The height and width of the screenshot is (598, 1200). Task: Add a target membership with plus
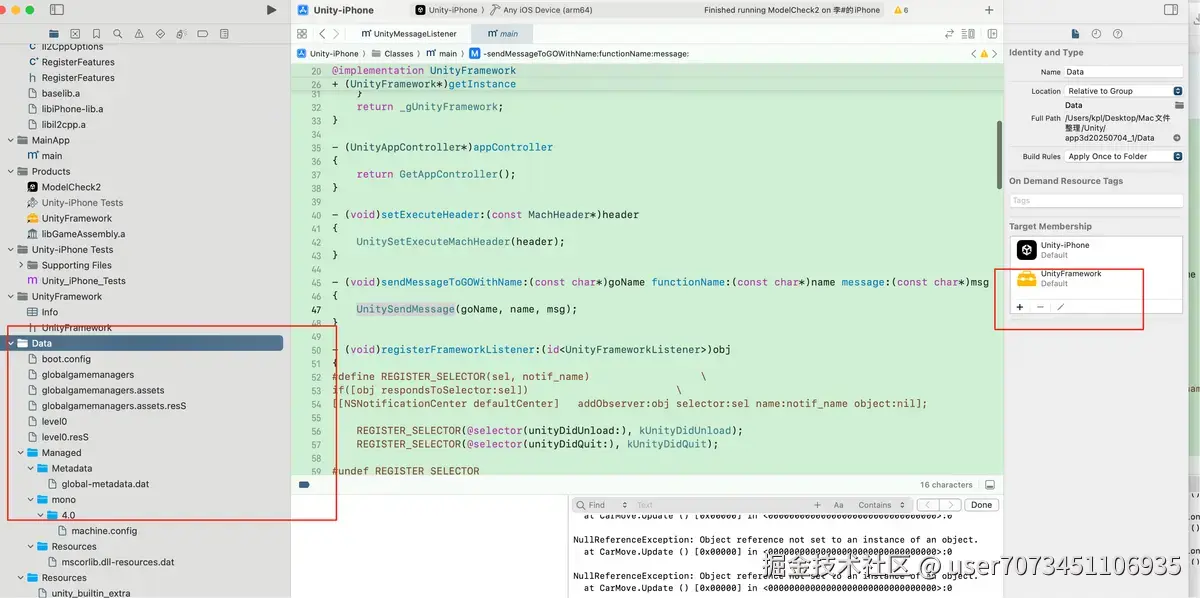[1020, 307]
